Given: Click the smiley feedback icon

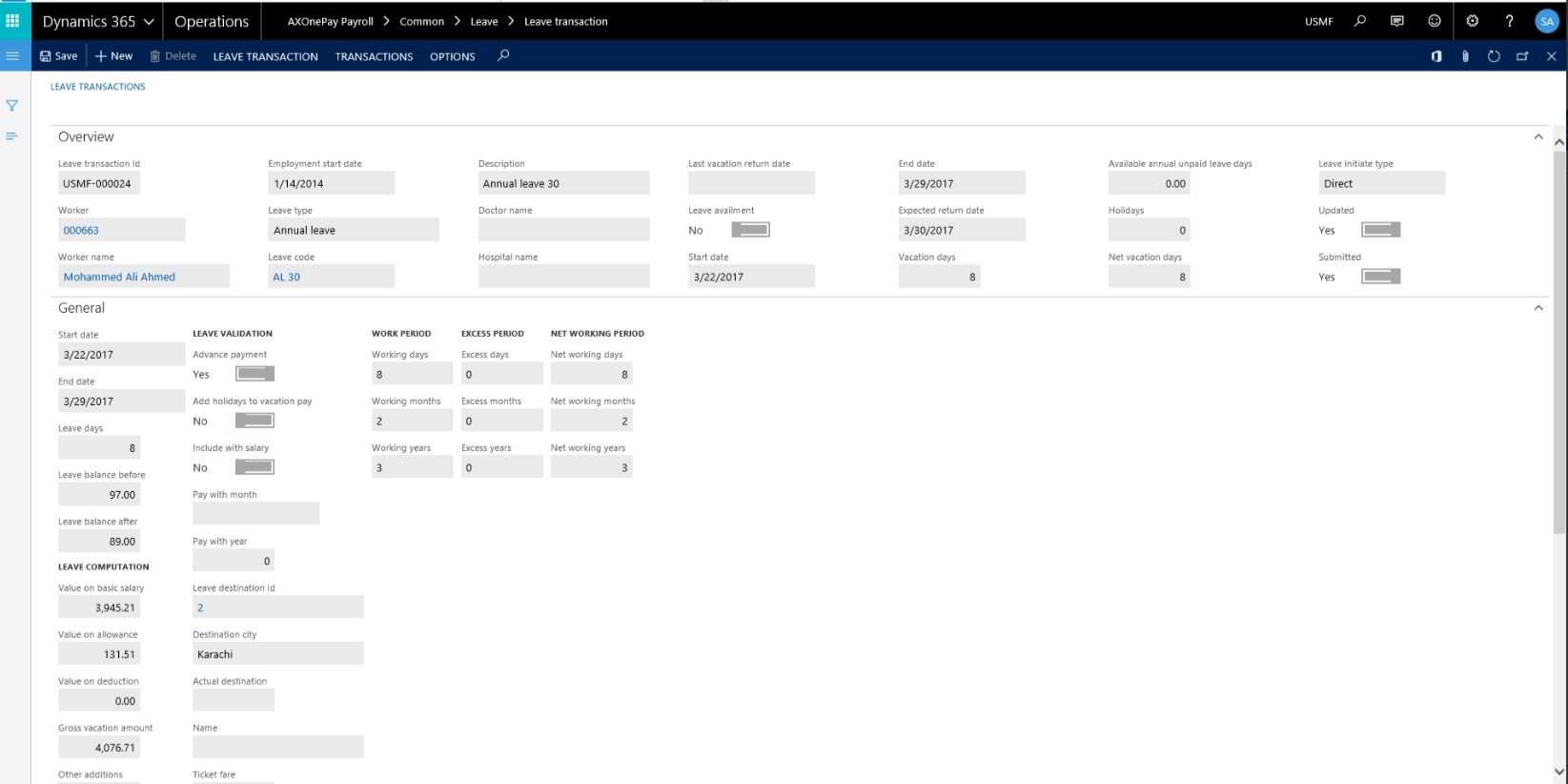Looking at the screenshot, I should (x=1434, y=21).
